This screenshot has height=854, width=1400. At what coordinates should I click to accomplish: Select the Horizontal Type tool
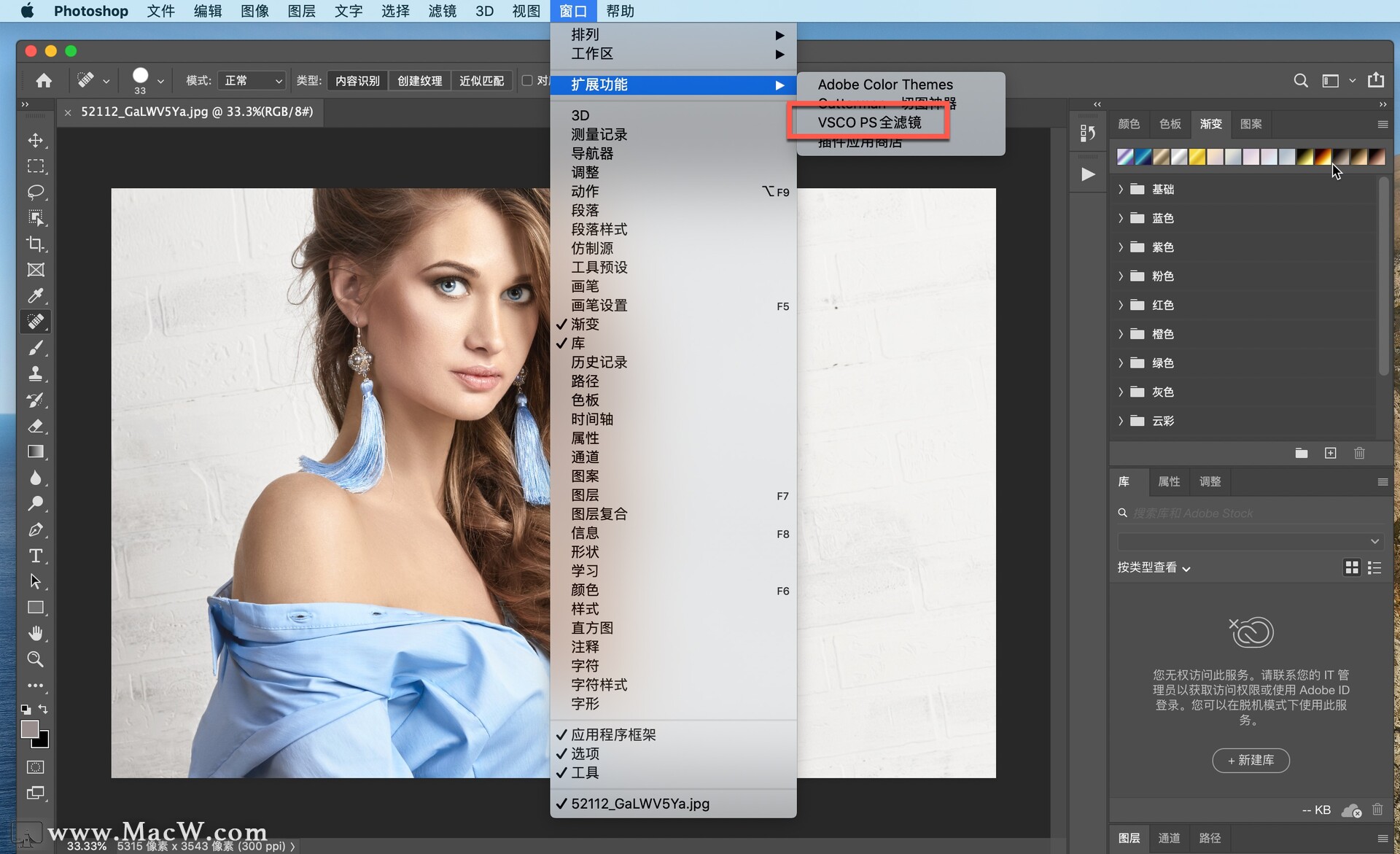coord(35,556)
